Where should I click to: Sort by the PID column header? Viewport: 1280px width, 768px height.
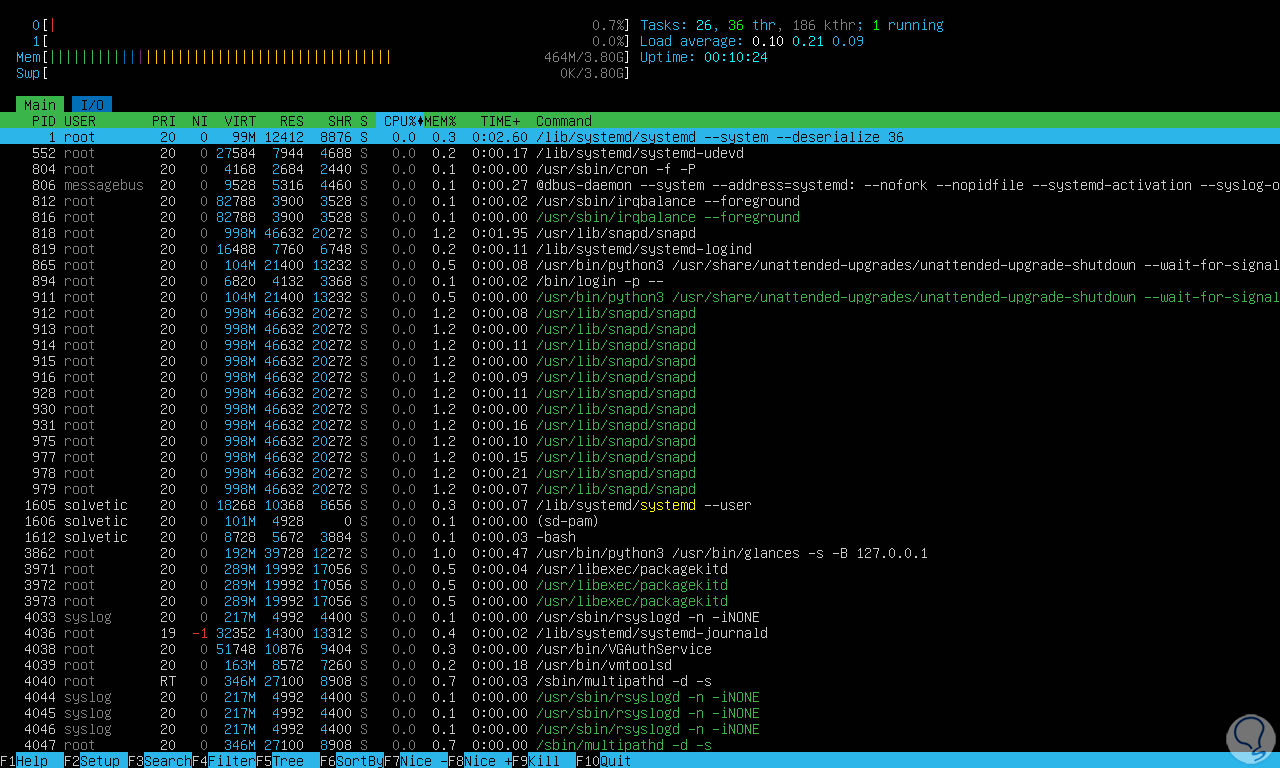tap(44, 121)
